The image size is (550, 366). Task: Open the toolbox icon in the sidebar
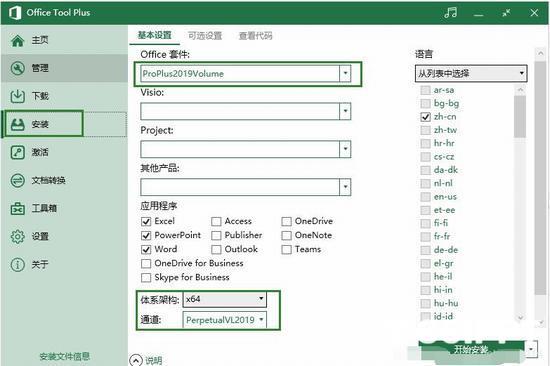coord(18,208)
